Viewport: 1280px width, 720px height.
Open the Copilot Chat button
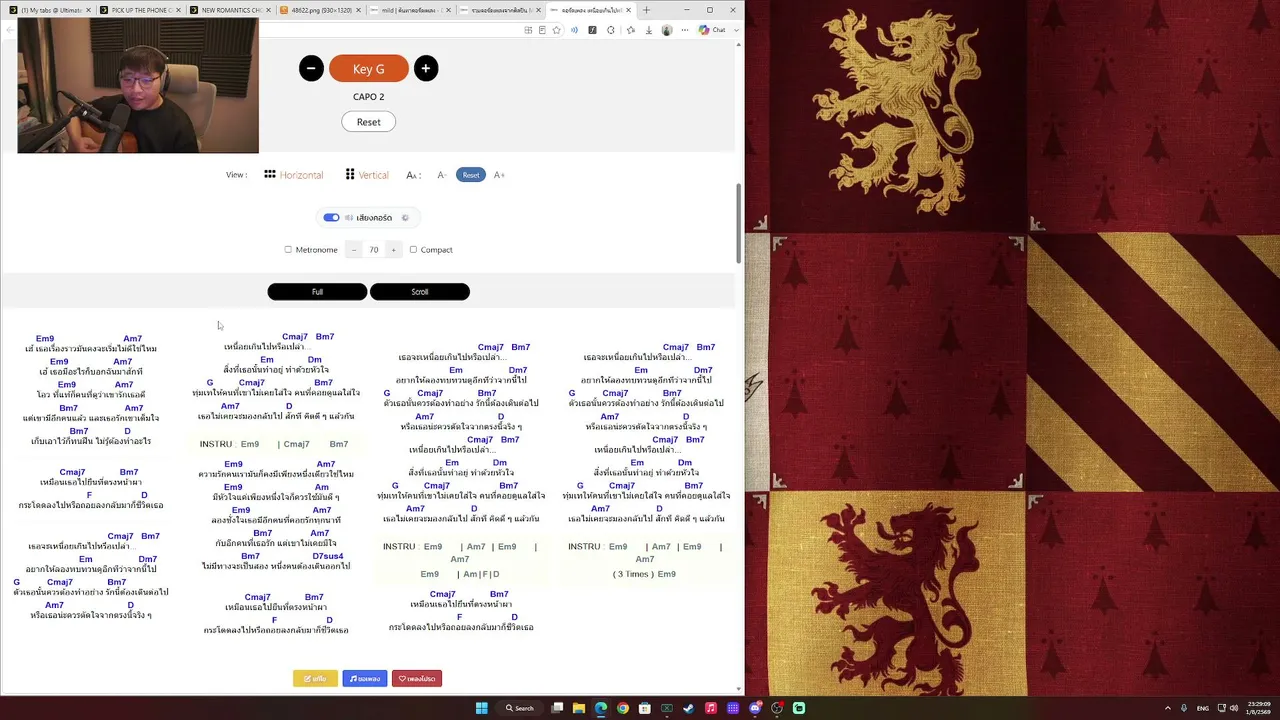(712, 30)
